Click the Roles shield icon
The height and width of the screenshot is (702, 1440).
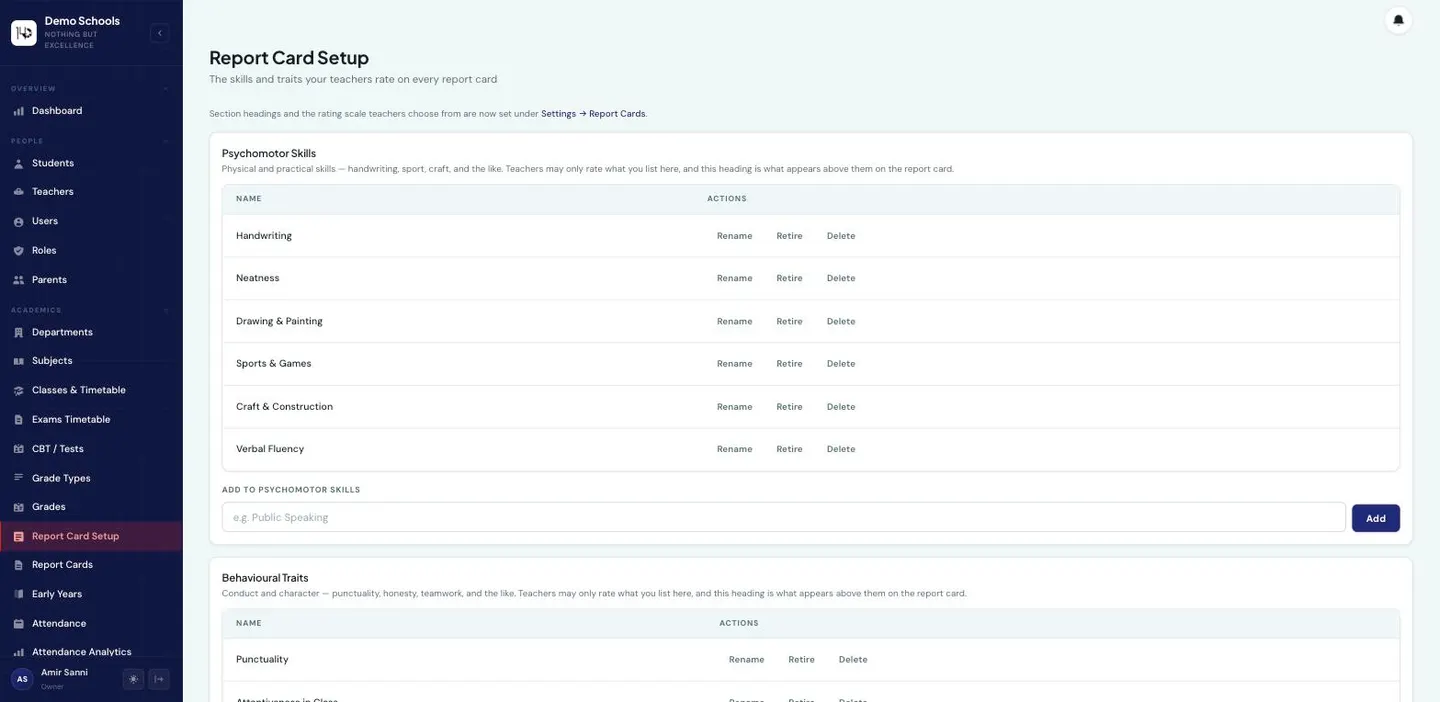(18, 251)
